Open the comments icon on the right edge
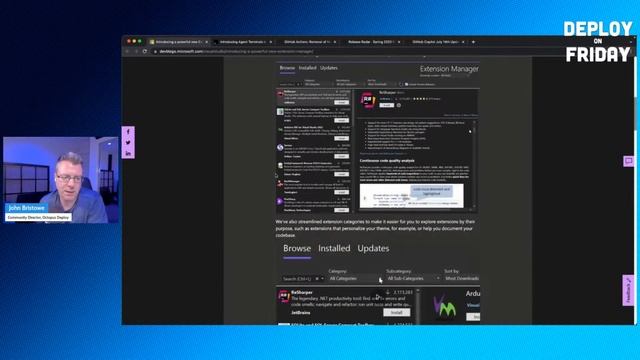Viewport: 640px width, 360px height. click(629, 161)
